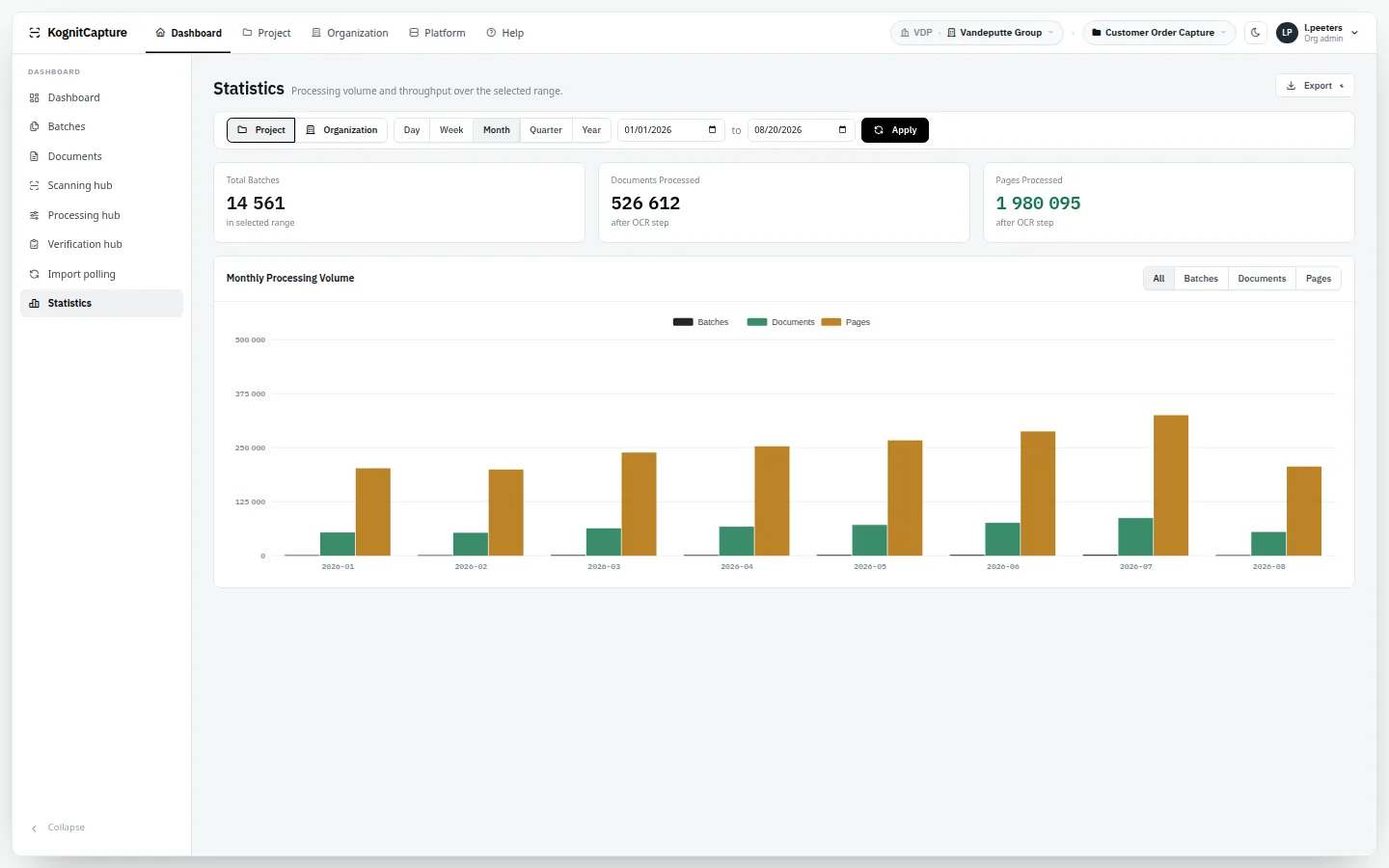
Task: Open Verification hub
Action: click(101, 244)
